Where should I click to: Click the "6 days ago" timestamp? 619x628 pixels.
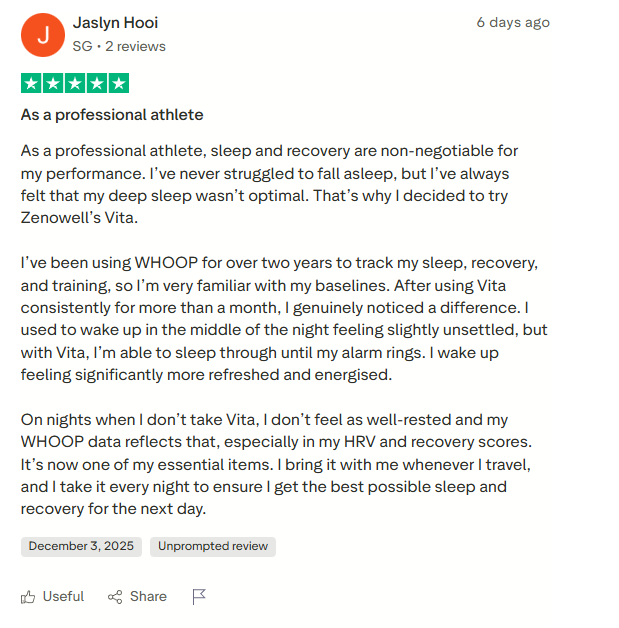pos(512,22)
